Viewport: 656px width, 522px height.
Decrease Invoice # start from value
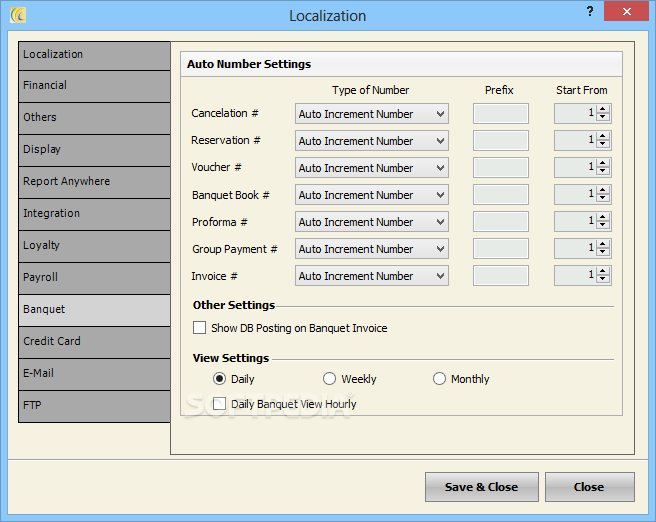click(603, 279)
